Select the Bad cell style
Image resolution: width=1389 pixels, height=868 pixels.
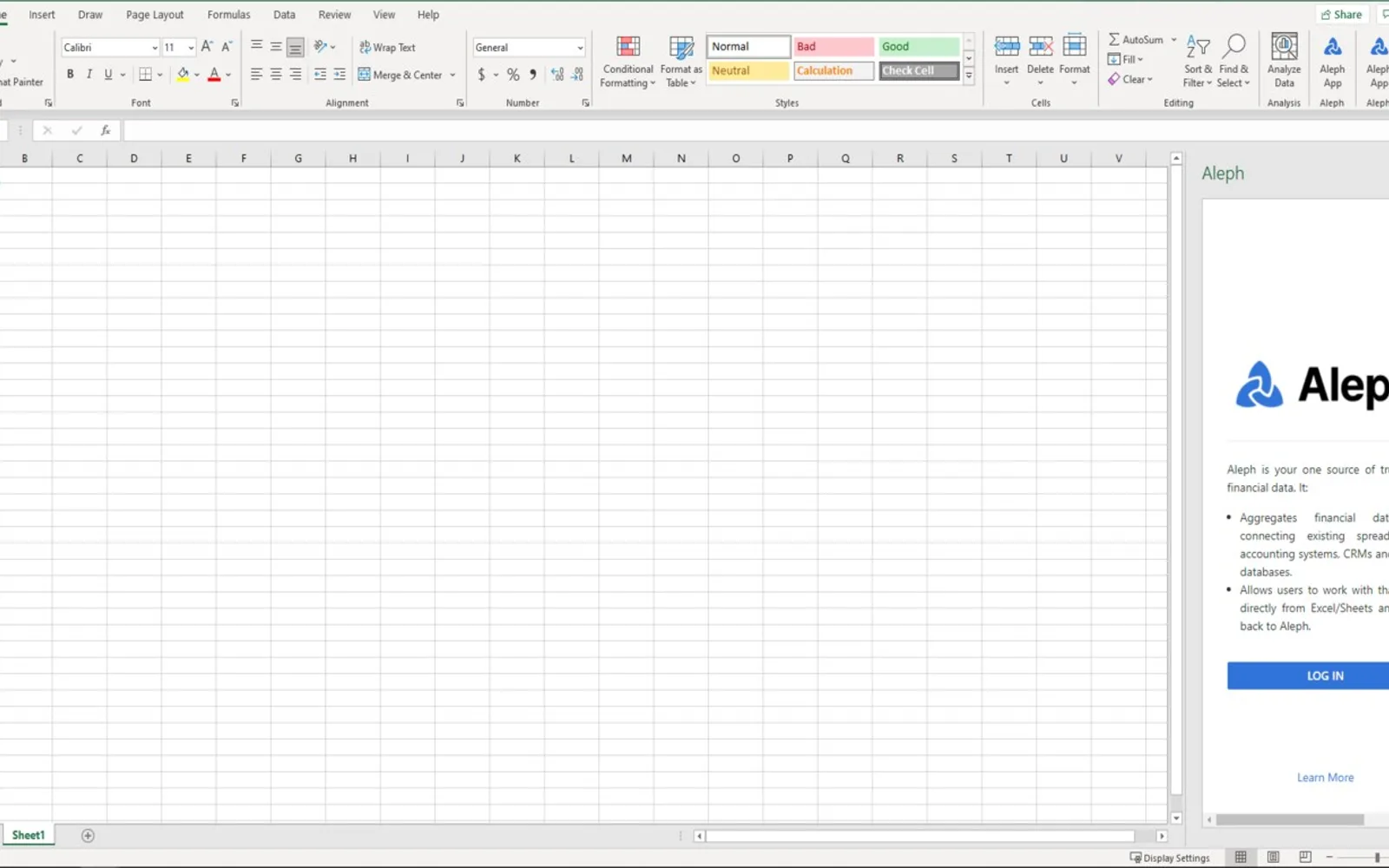click(833, 47)
